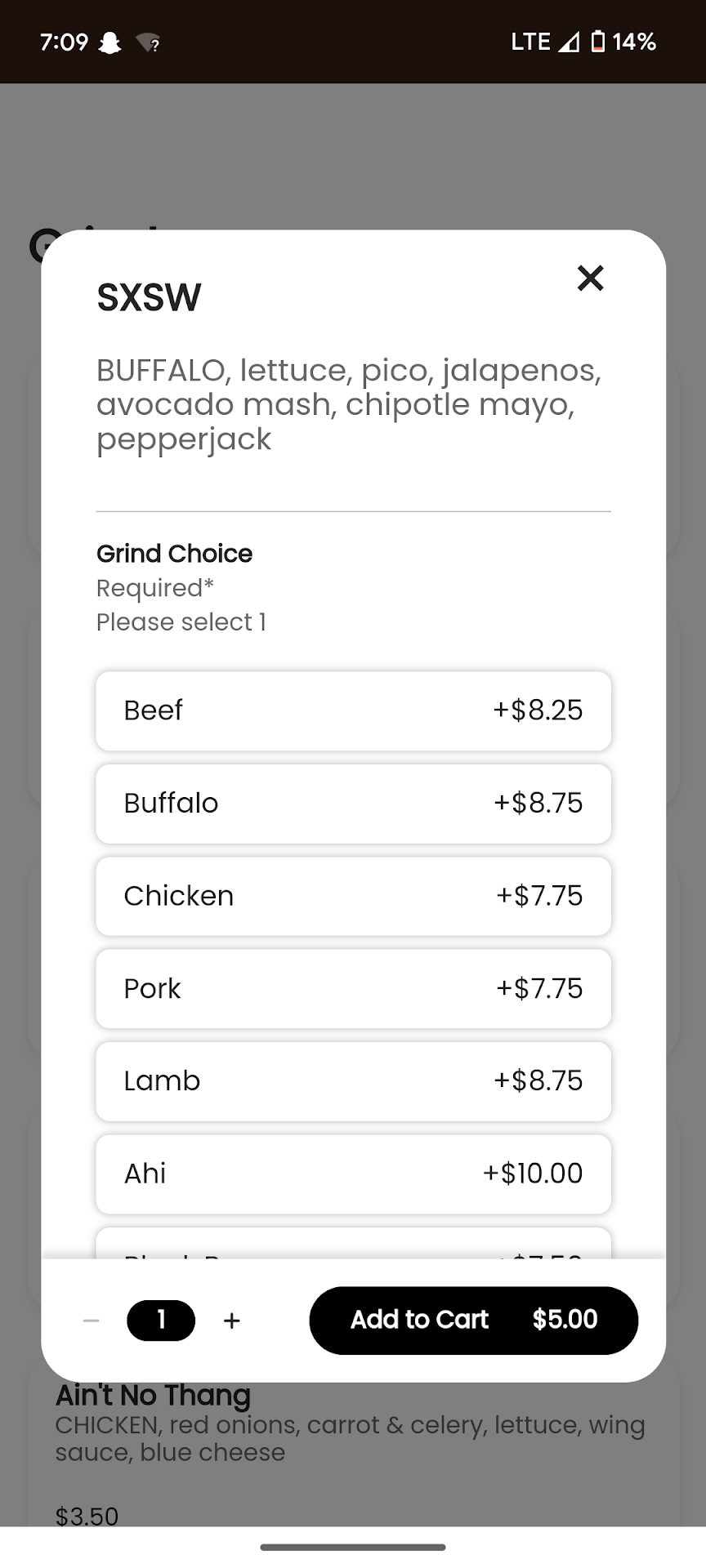This screenshot has width=706, height=1568.
Task: Tap the Wi-Fi status icon
Action: coord(148,42)
